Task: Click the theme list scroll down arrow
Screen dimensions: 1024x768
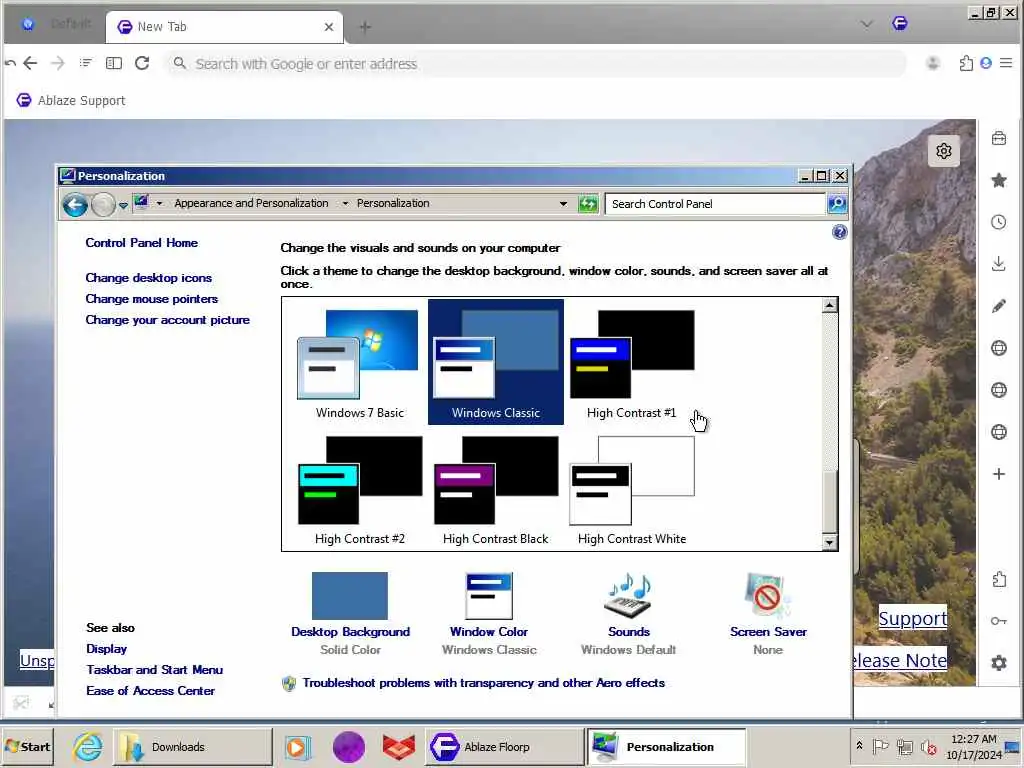Action: coord(829,542)
